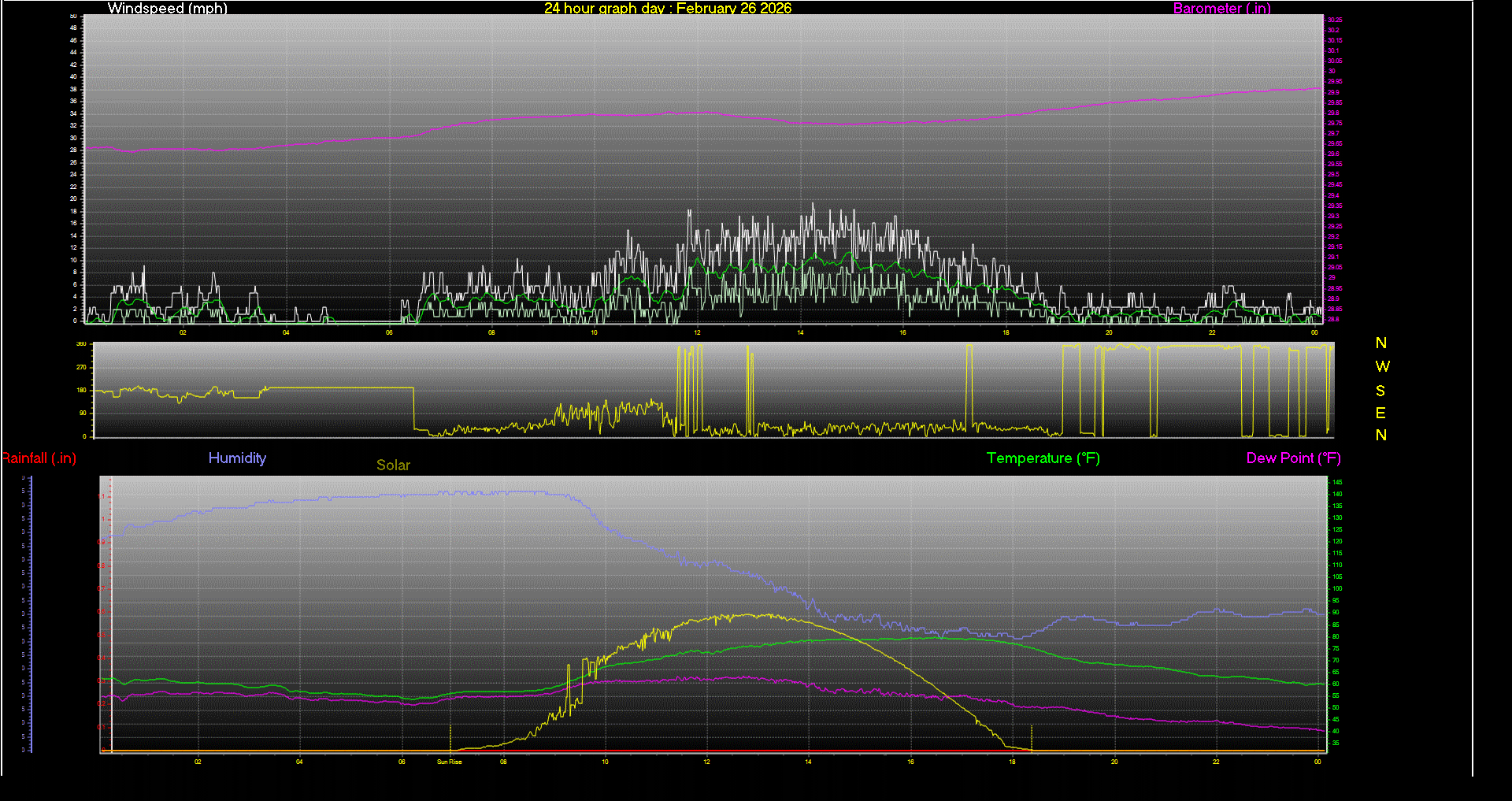Click the yellow solar curve peak

click(748, 614)
